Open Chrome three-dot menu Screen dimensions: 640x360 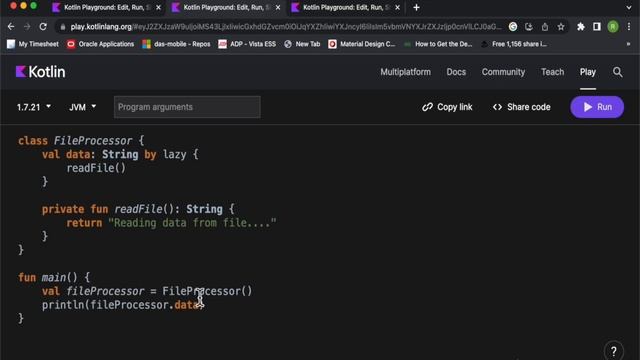[629, 27]
